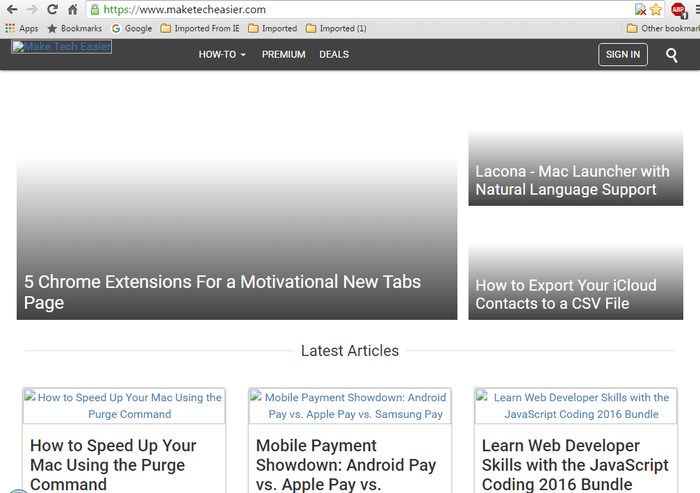Bookmark this page with star icon
The width and height of the screenshot is (700, 493).
[x=656, y=9]
